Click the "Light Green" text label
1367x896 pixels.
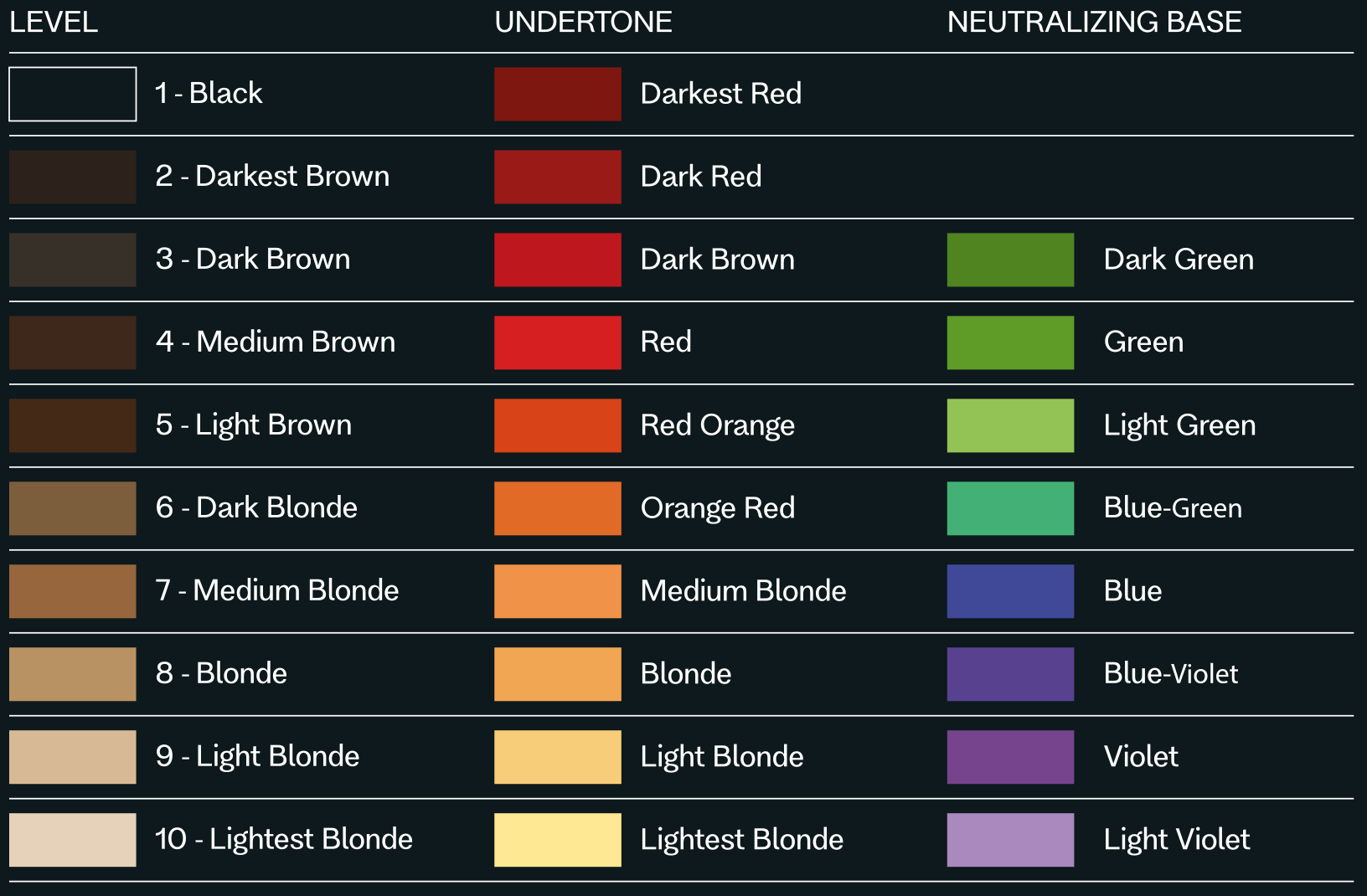coord(1179,425)
